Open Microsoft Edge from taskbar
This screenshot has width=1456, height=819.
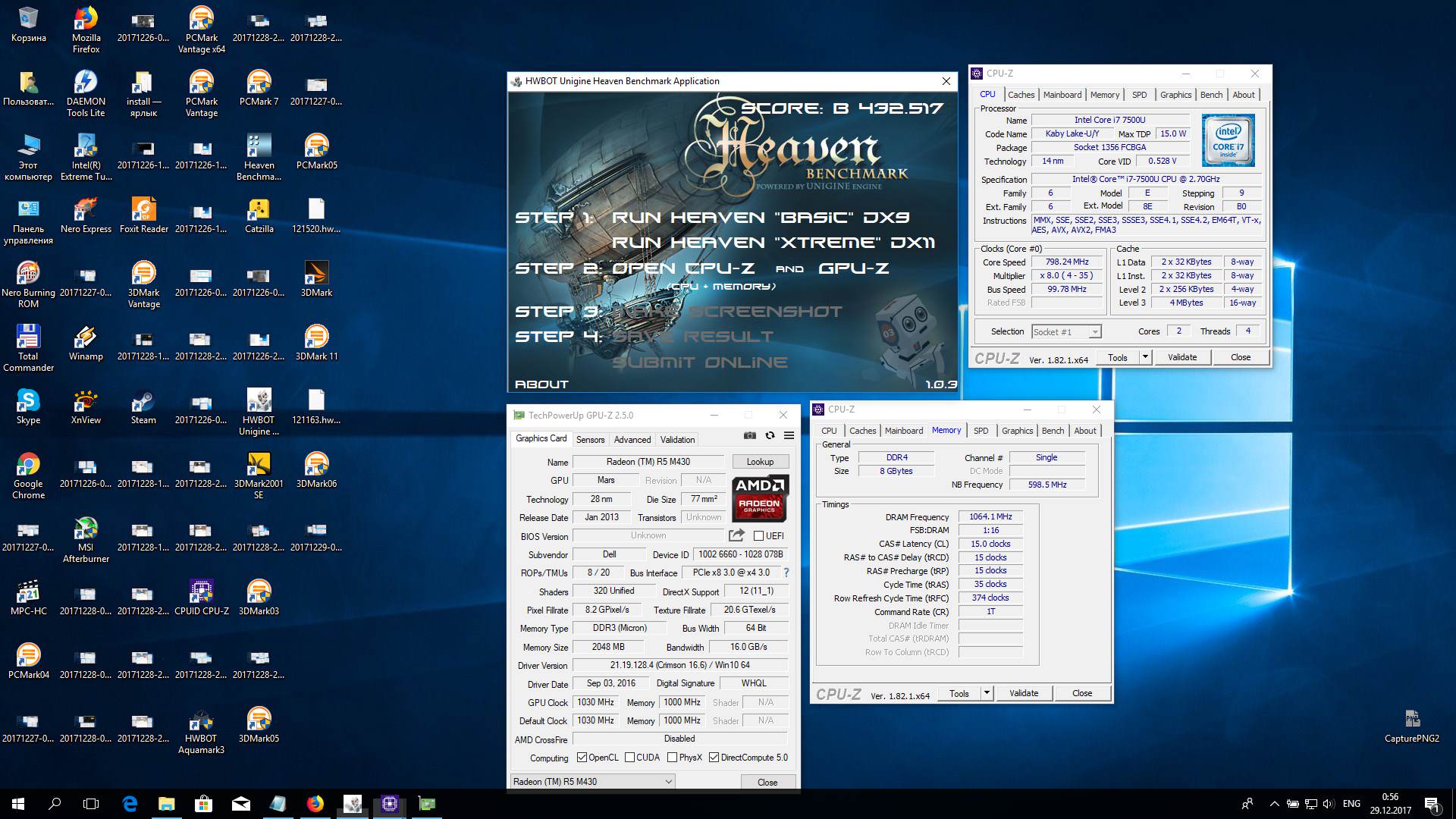coord(130,804)
